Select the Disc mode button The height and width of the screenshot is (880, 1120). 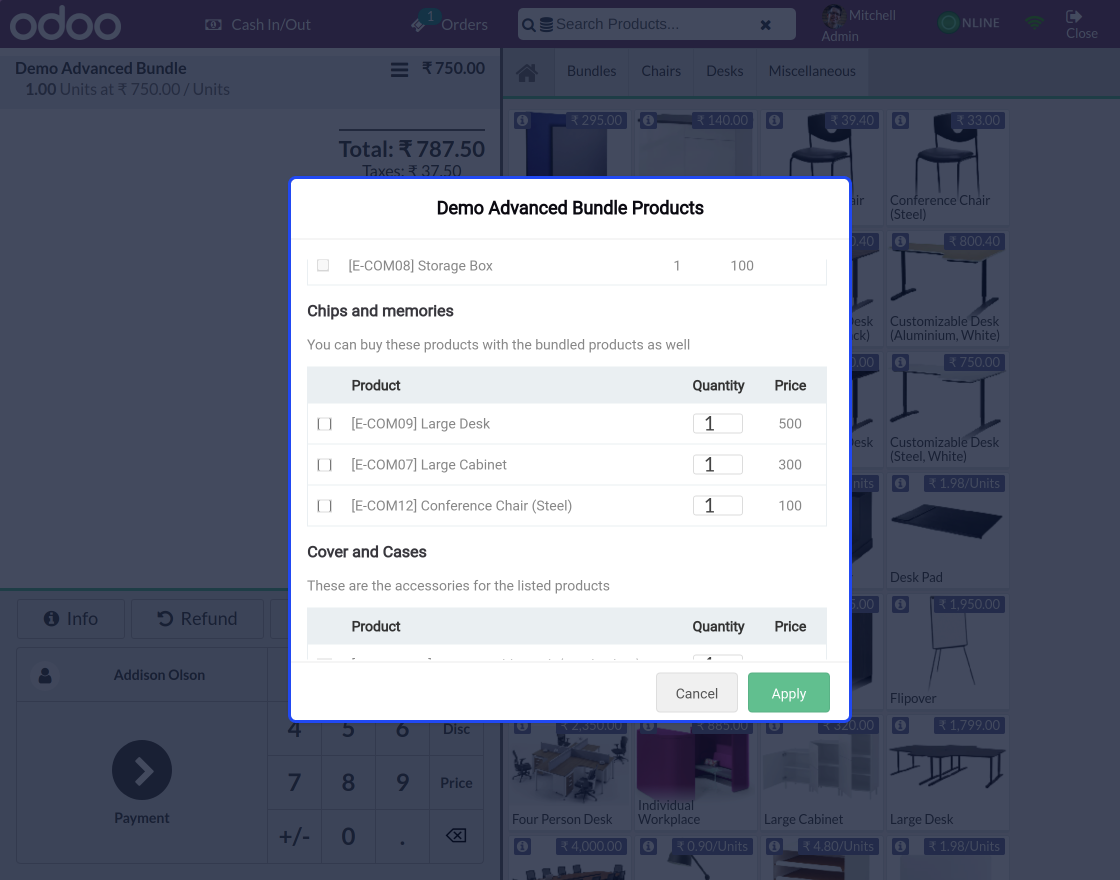[x=456, y=729]
